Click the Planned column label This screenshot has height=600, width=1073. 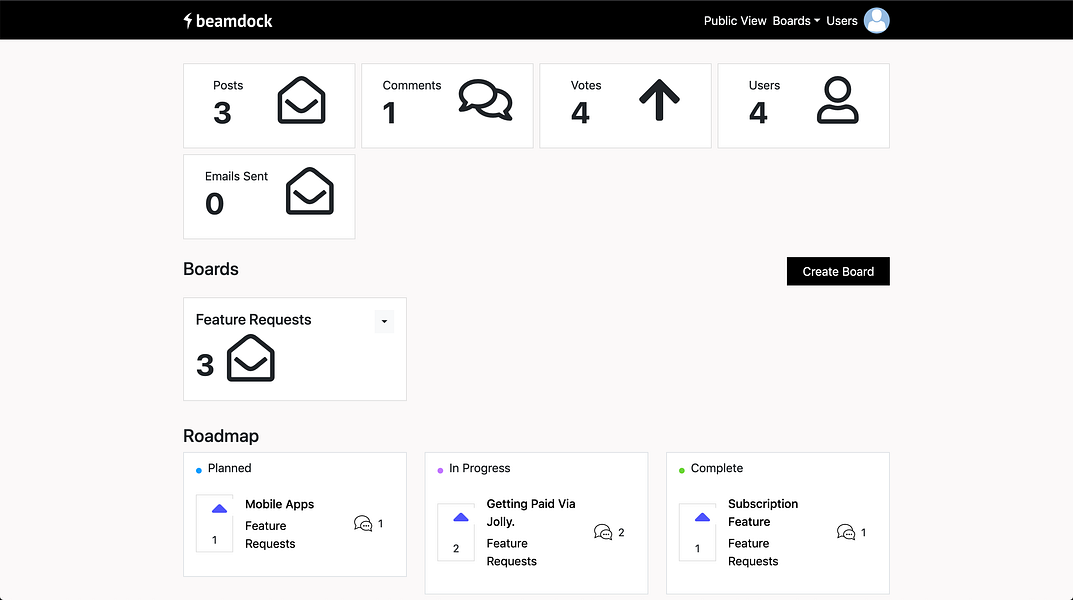[229, 468]
